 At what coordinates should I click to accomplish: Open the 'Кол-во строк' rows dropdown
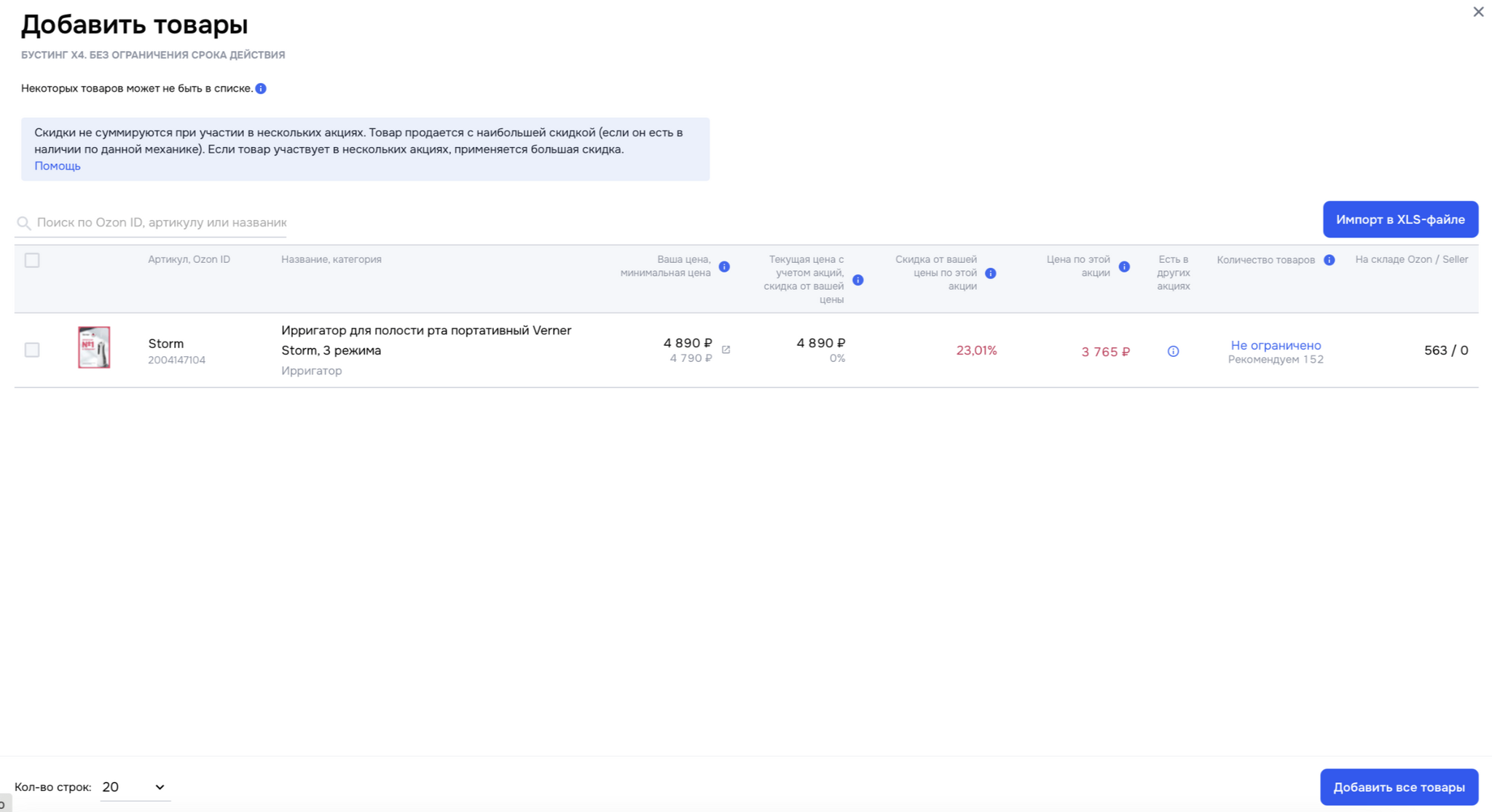coord(134,787)
